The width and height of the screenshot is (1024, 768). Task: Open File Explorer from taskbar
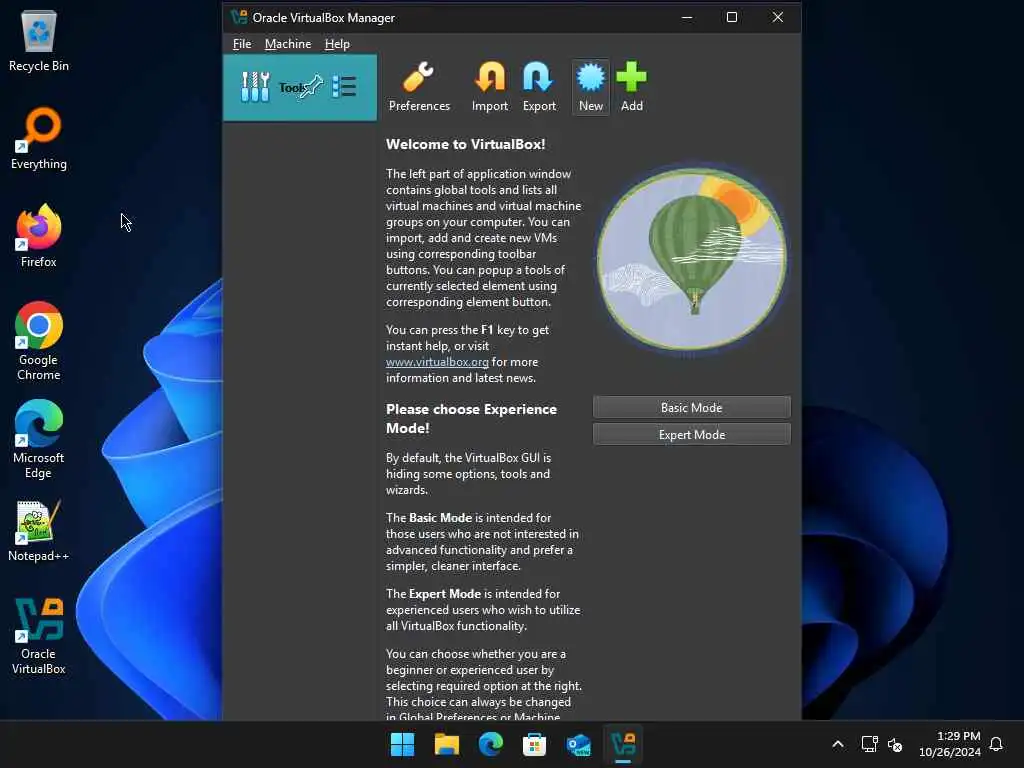coord(447,744)
